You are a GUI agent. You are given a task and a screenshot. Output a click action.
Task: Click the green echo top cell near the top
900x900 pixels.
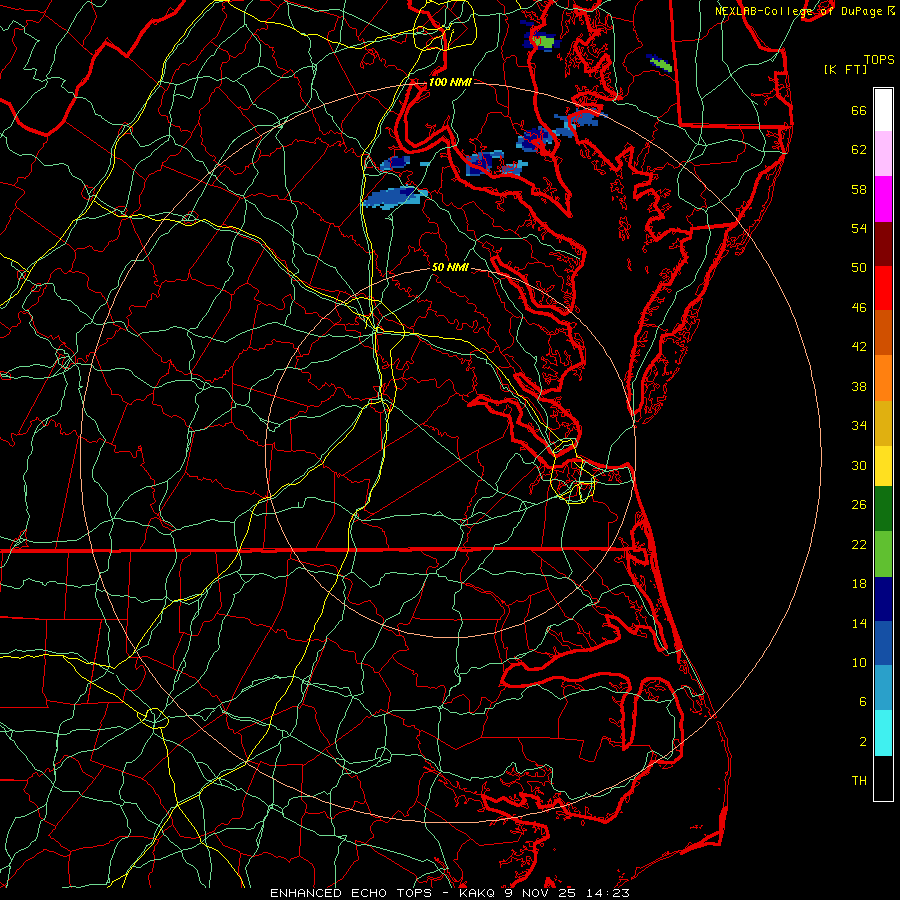coord(543,41)
